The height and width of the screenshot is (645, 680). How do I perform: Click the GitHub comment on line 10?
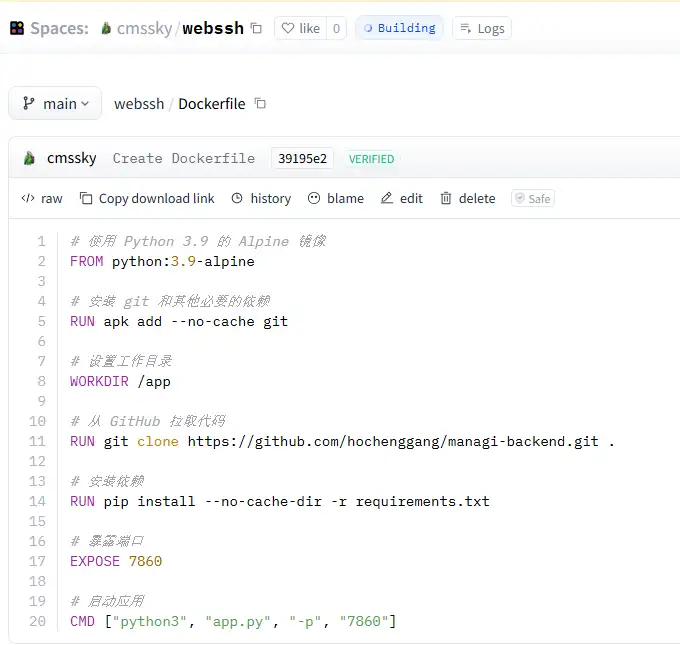point(148,421)
